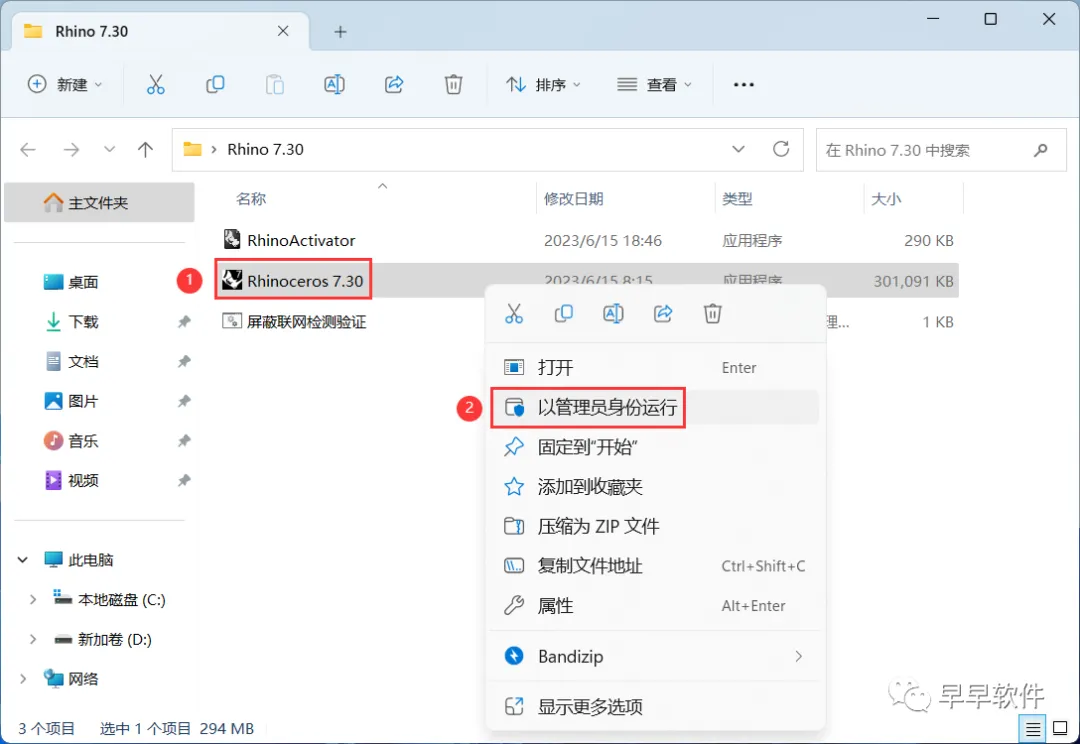
Task: Click the Copy icon in the context menu
Action: pos(563,313)
